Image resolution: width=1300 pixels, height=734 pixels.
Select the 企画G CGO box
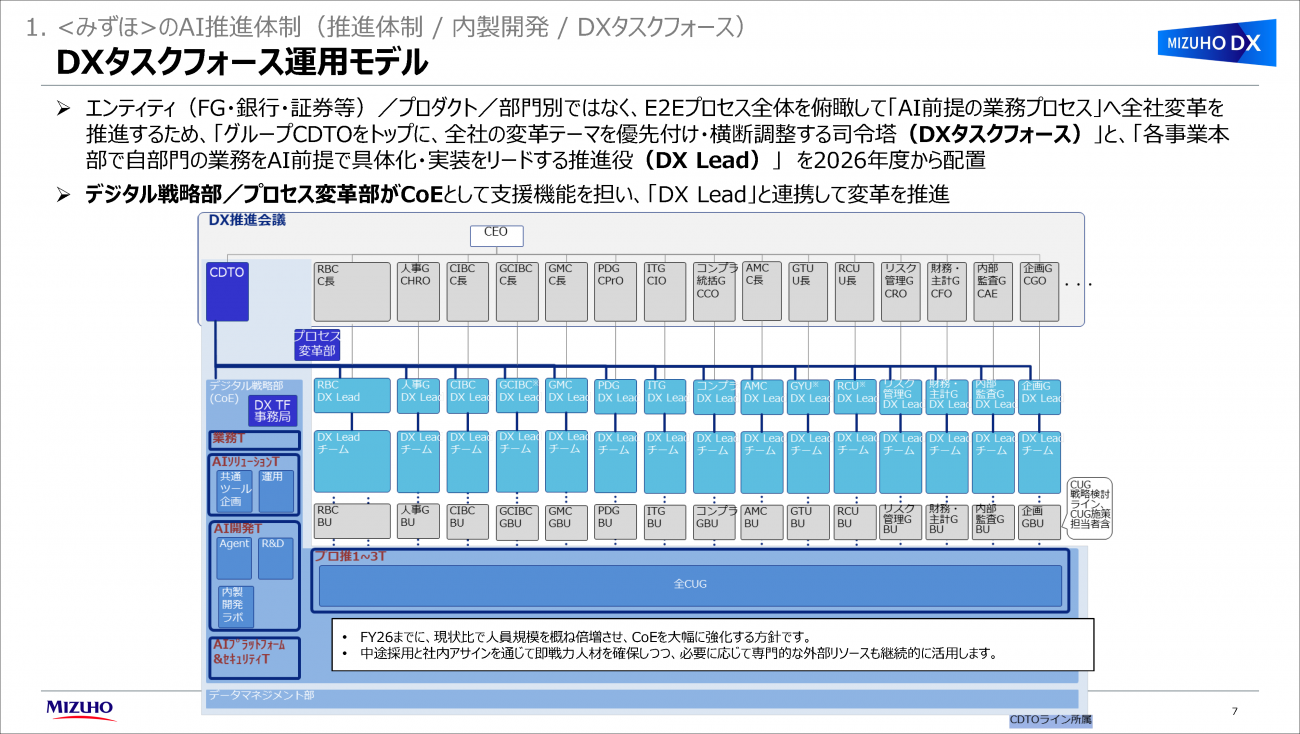(1039, 292)
